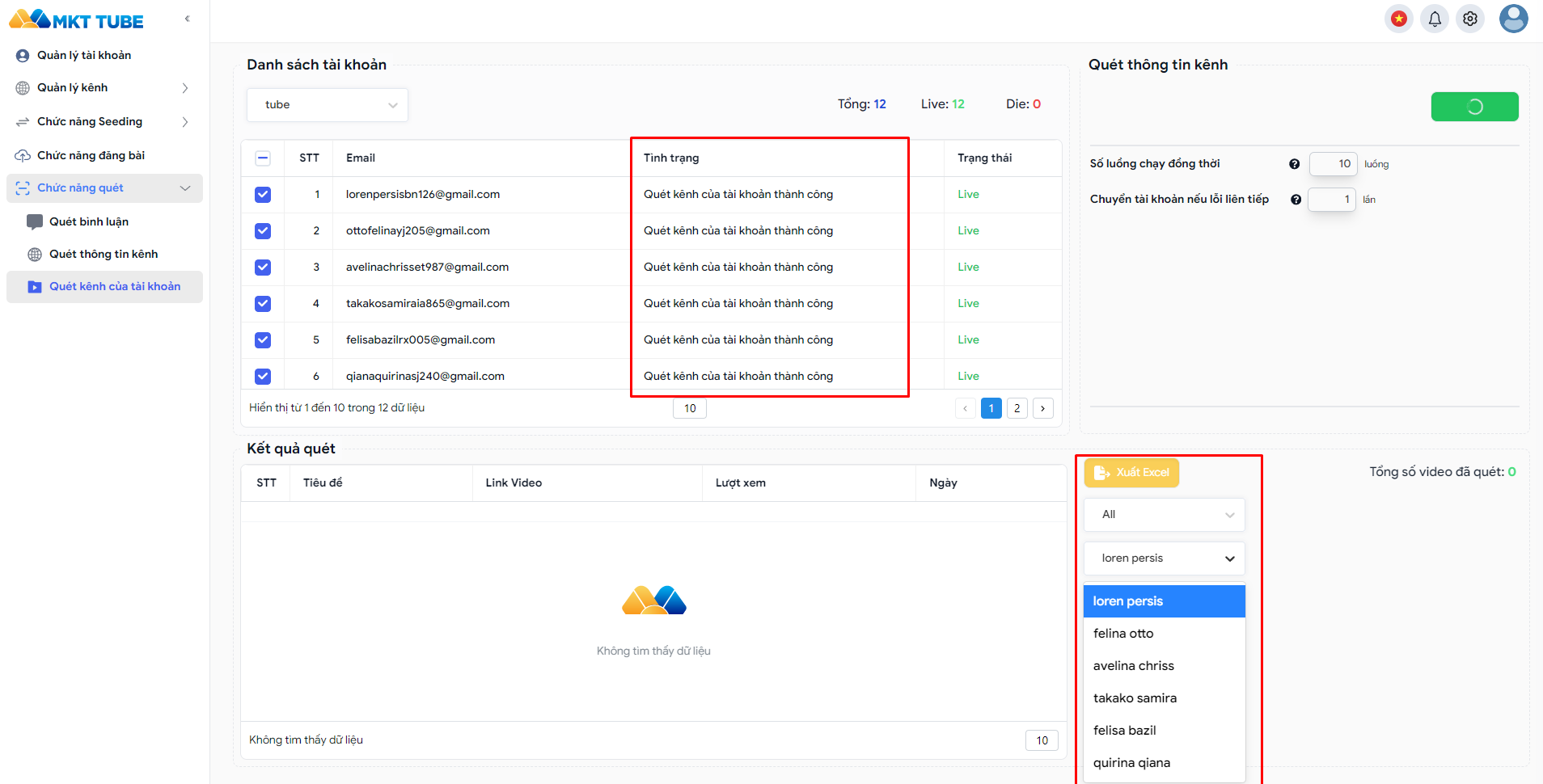1543x784 pixels.
Task: Edit the Số luồng chạy đồng thời value field
Action: [1333, 164]
